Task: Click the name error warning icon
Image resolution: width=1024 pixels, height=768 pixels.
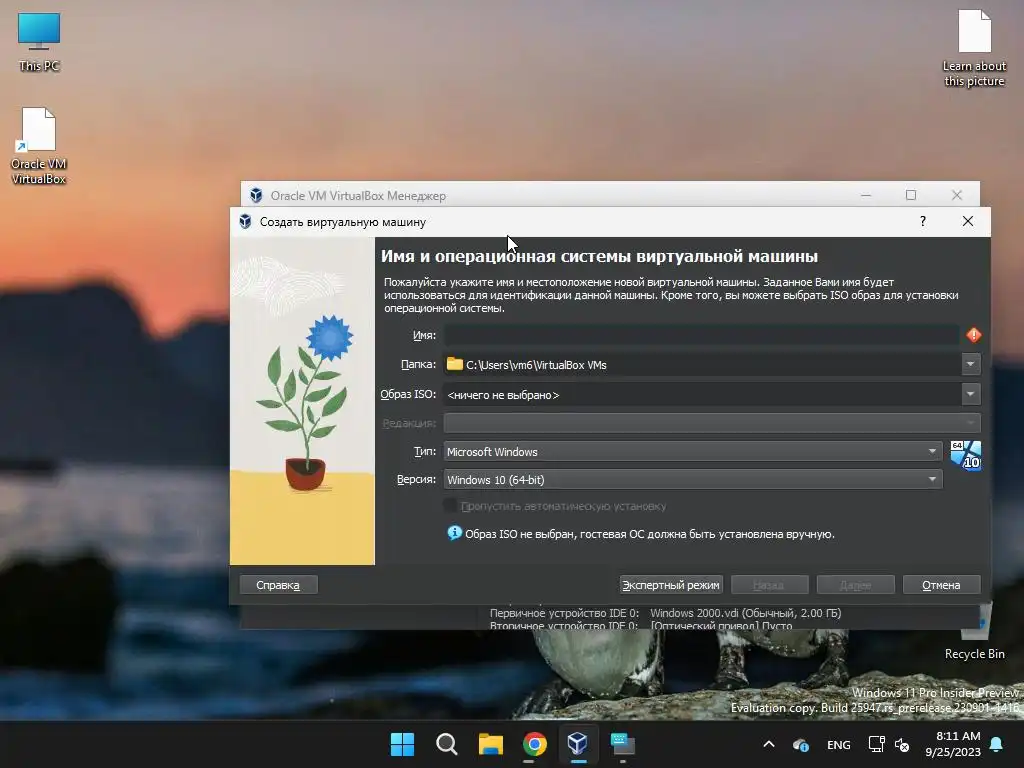Action: point(973,335)
